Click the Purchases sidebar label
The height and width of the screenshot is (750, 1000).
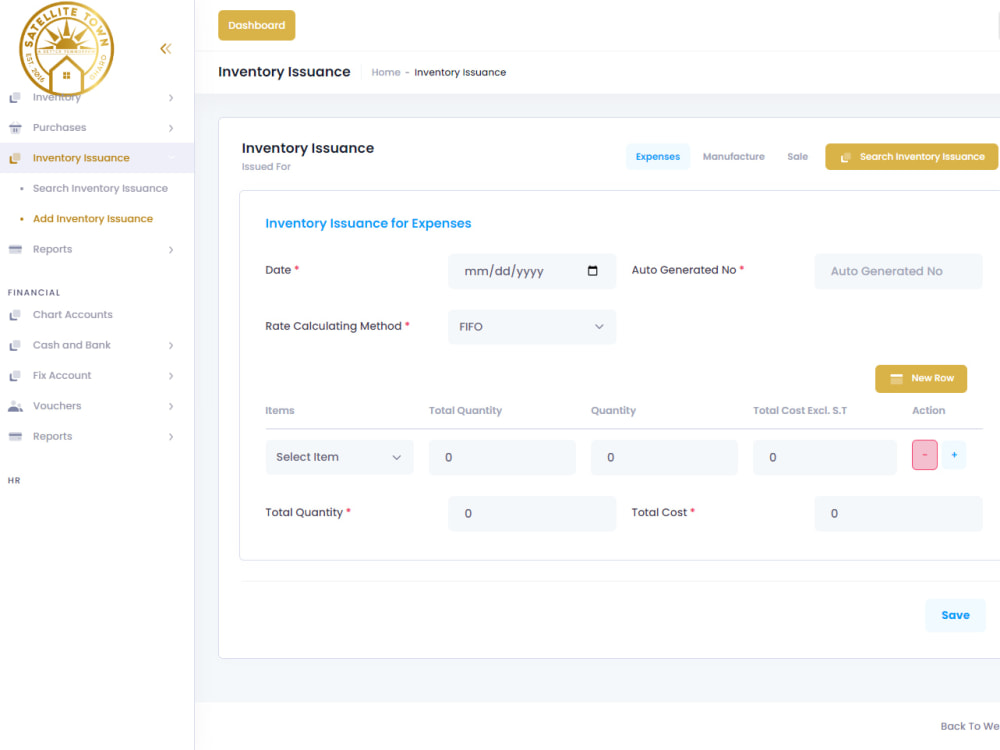pyautogui.click(x=59, y=128)
